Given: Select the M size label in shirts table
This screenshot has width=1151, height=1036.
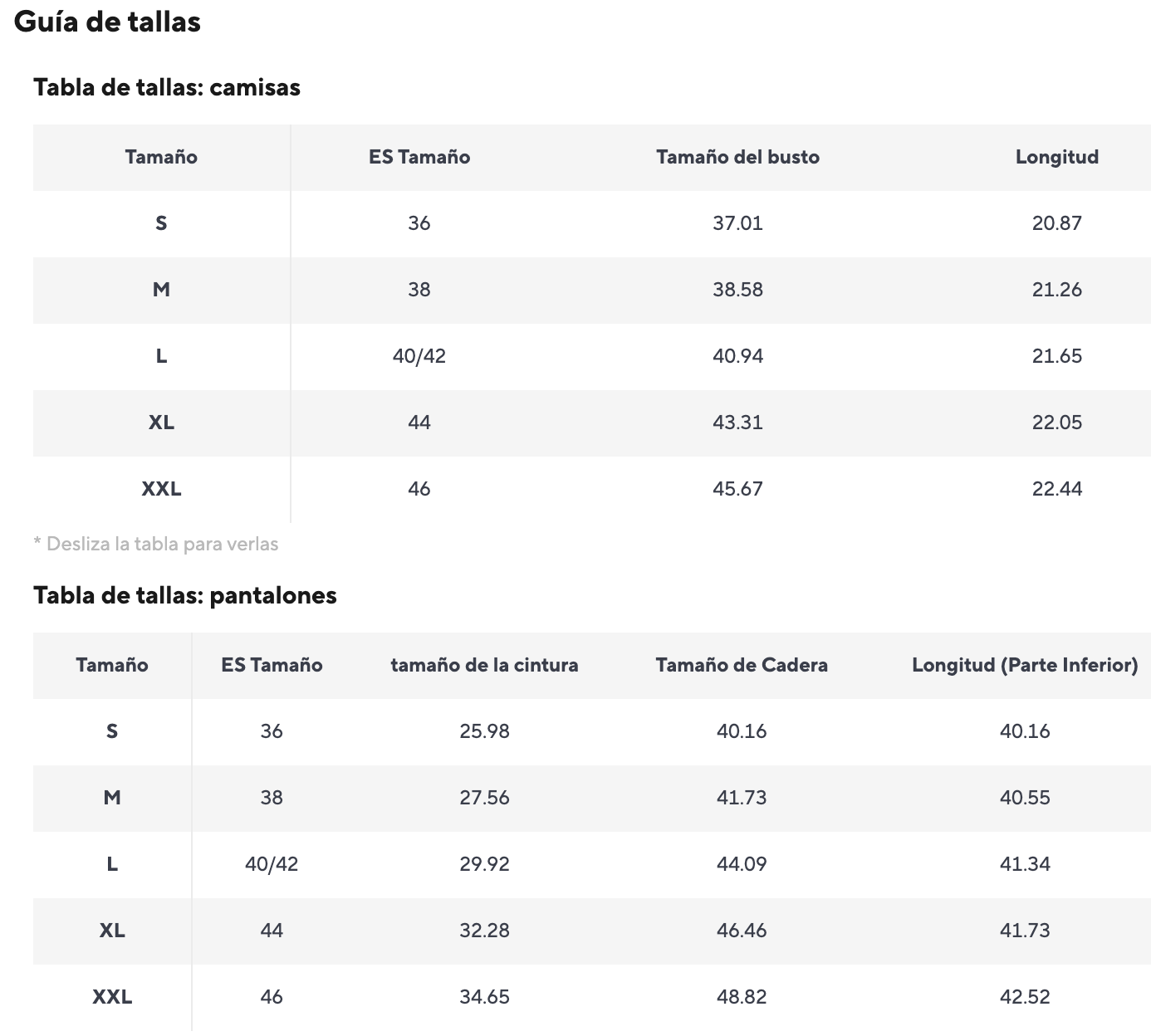Looking at the screenshot, I should point(161,290).
